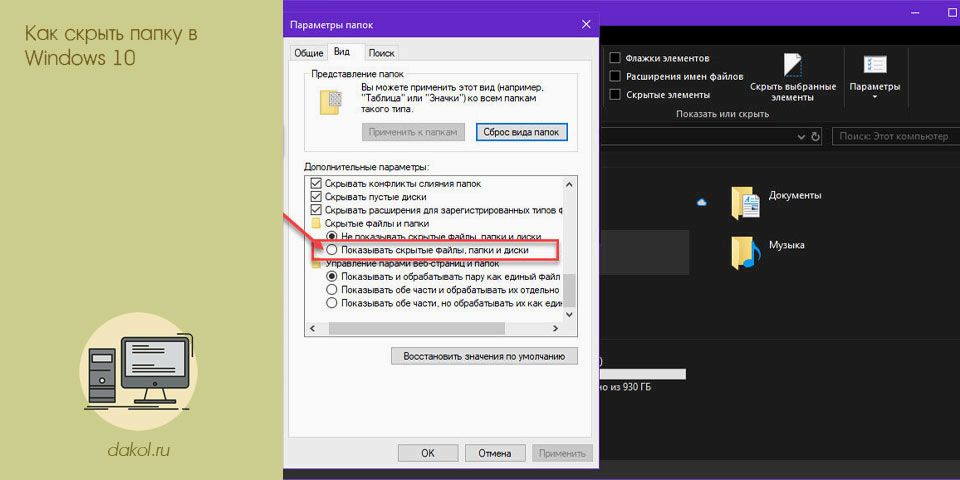960x480 pixels.
Task: Click the vertical scrollbar thumb in settings list
Action: [569, 290]
